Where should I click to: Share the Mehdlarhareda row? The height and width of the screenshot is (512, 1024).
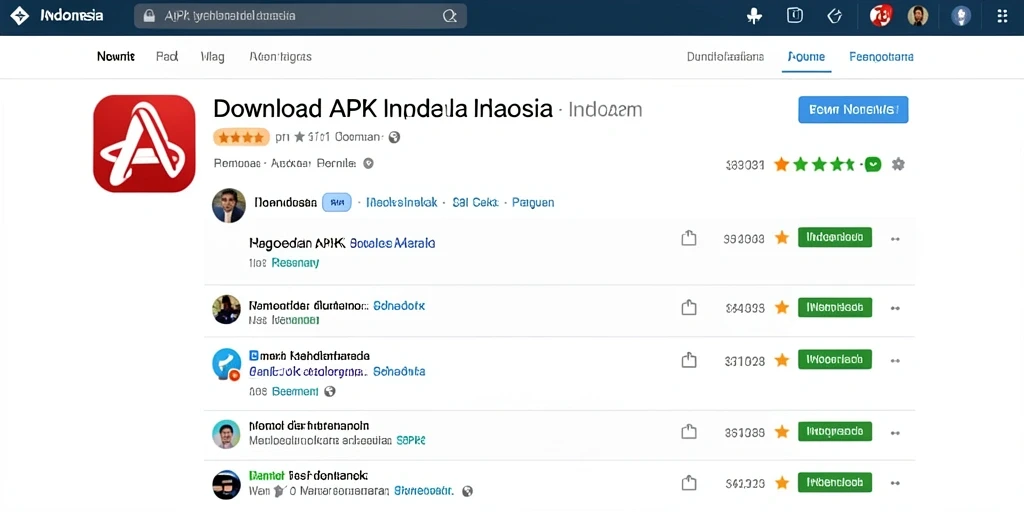[688, 360]
